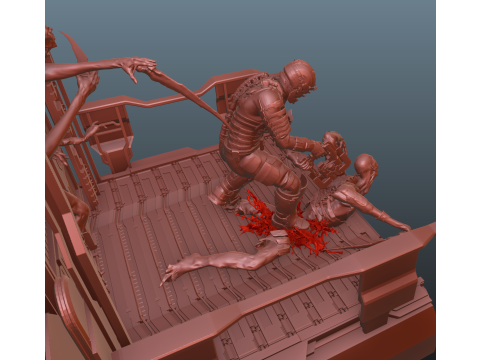Select the armored figure's helmet in viewport

pyautogui.click(x=299, y=81)
